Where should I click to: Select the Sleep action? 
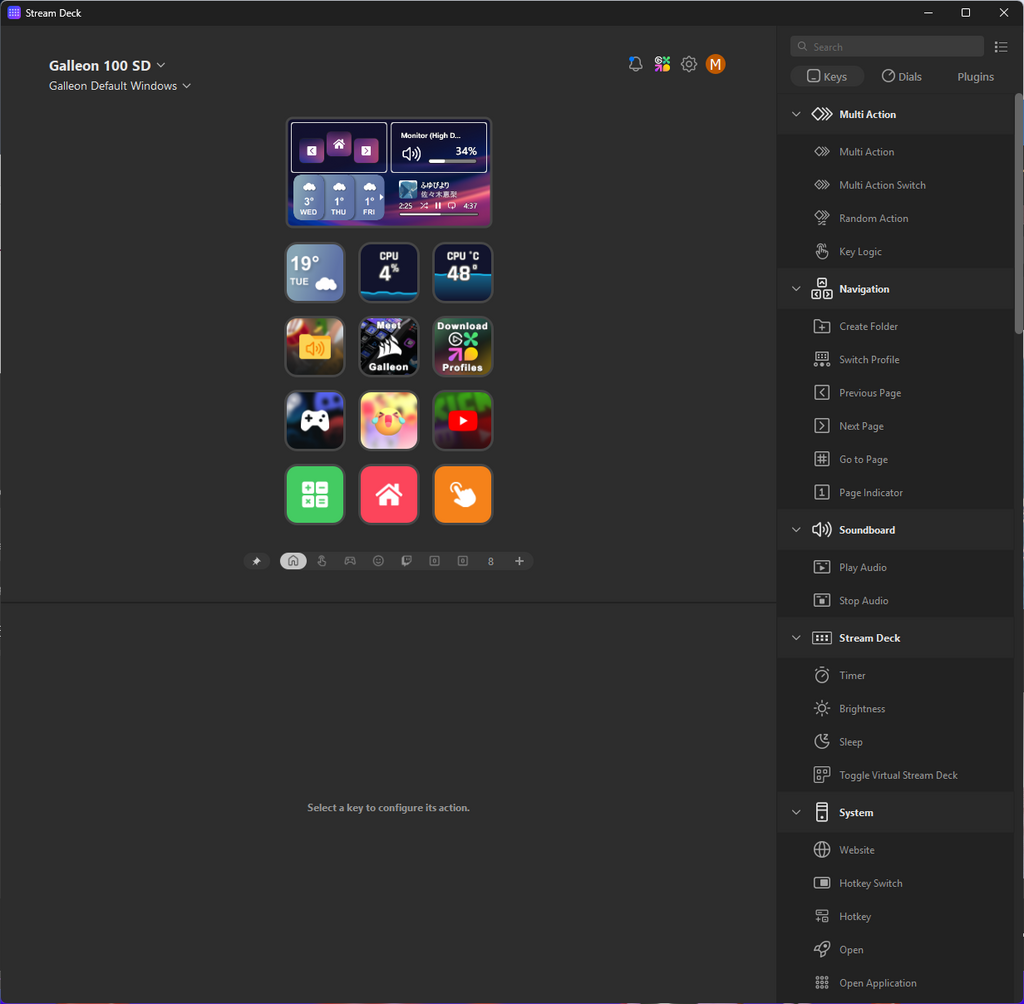point(848,741)
